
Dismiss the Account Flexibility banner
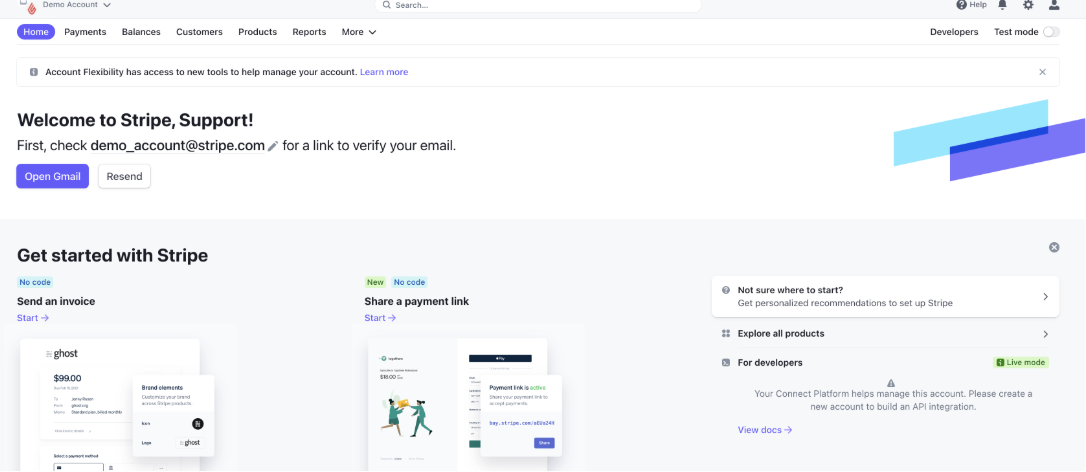pyautogui.click(x=1042, y=72)
